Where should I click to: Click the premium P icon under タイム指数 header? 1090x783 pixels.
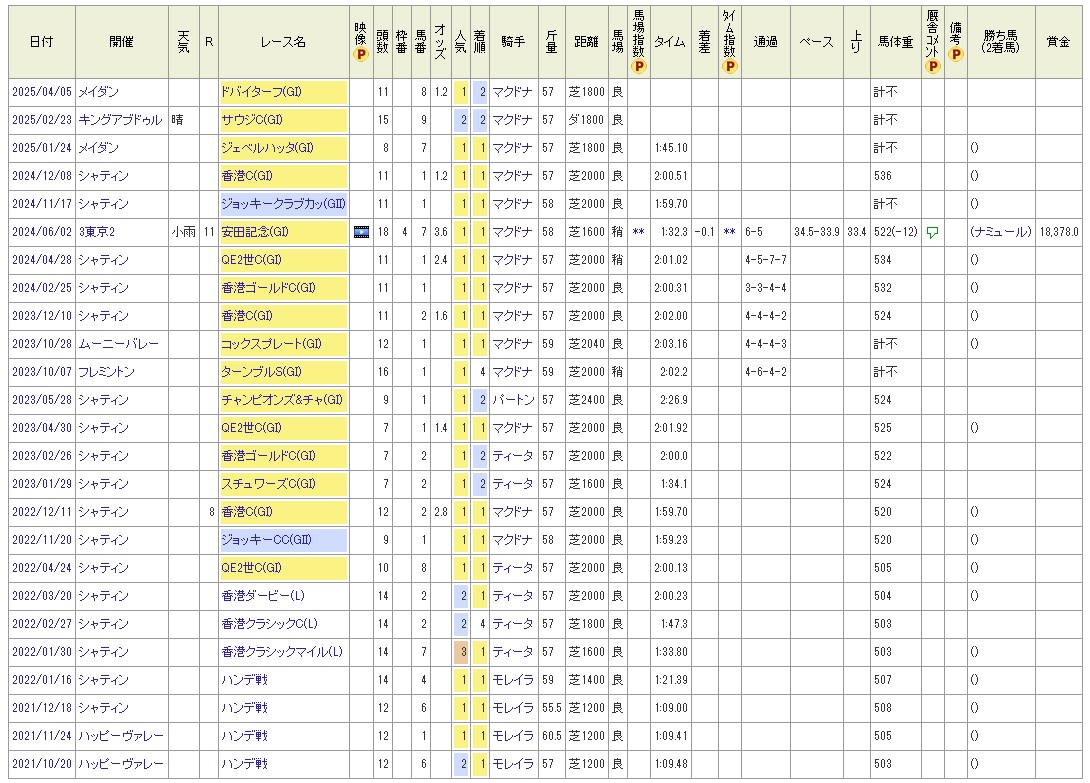729,67
